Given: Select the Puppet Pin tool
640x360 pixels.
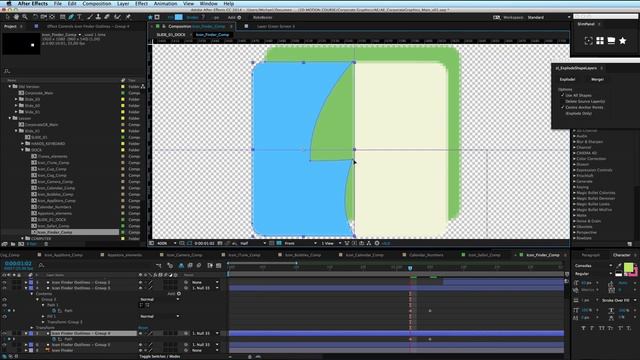Looking at the screenshot, I should click(128, 17).
